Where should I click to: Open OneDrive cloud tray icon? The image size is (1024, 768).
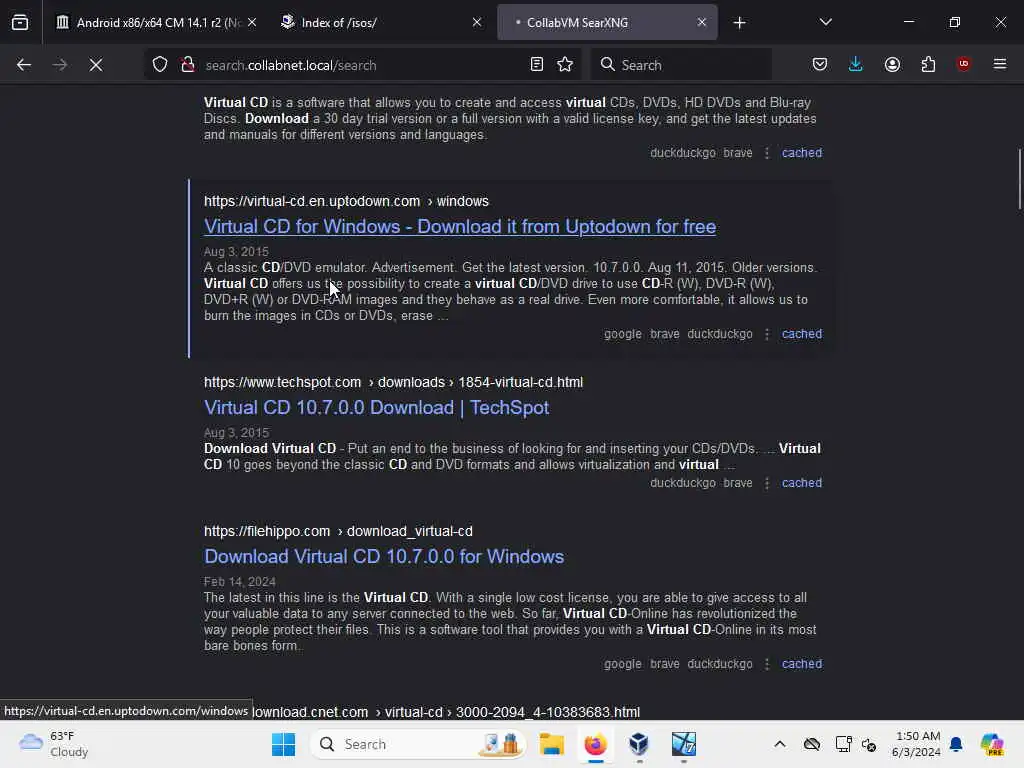[x=812, y=744]
